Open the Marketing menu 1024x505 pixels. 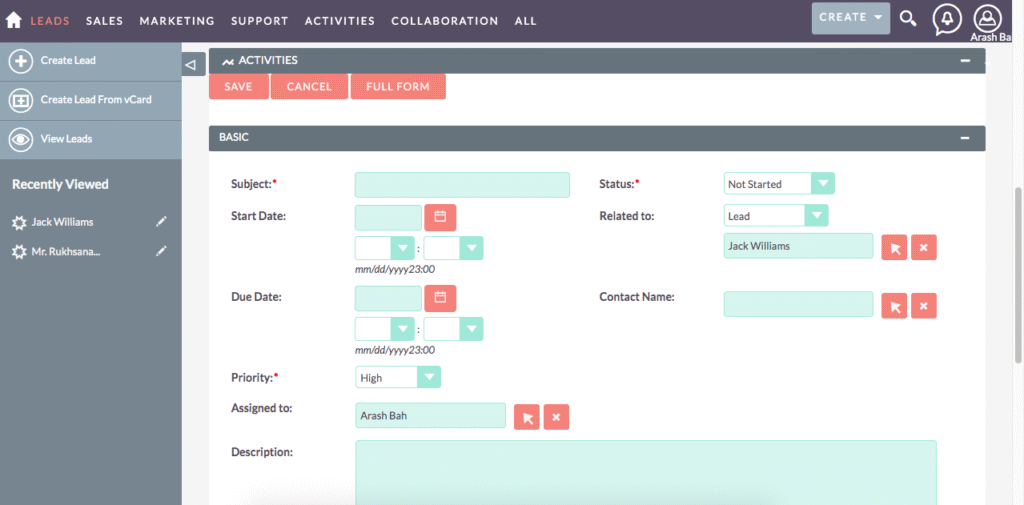click(177, 21)
